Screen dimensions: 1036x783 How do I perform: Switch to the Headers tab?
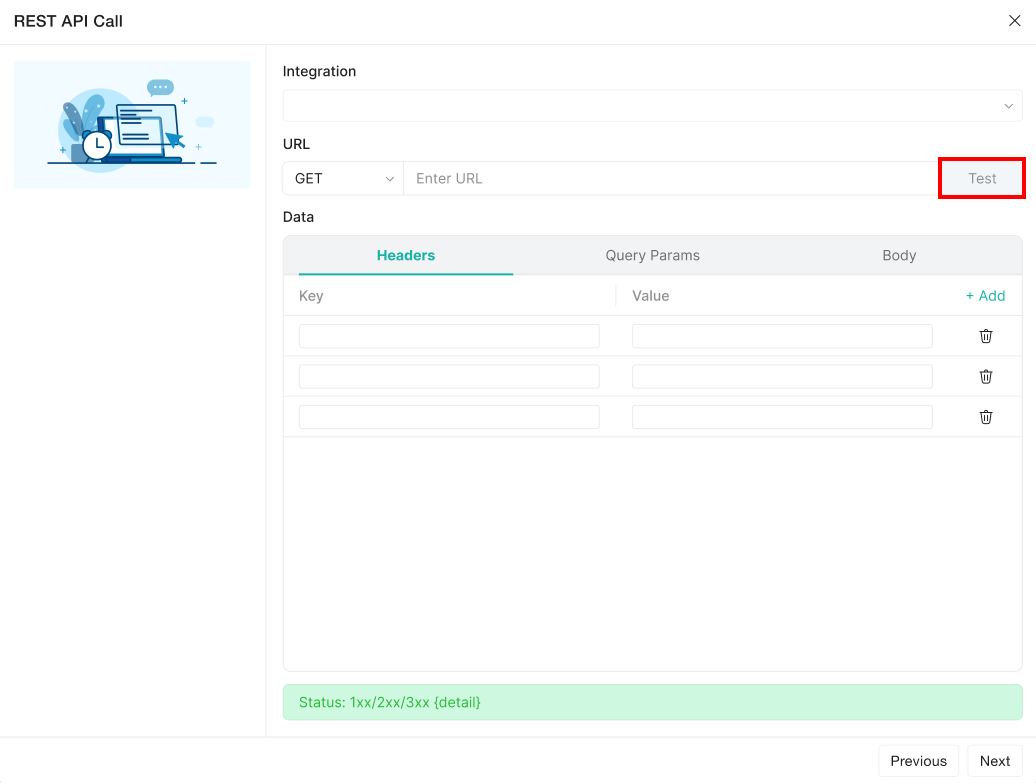click(x=406, y=255)
